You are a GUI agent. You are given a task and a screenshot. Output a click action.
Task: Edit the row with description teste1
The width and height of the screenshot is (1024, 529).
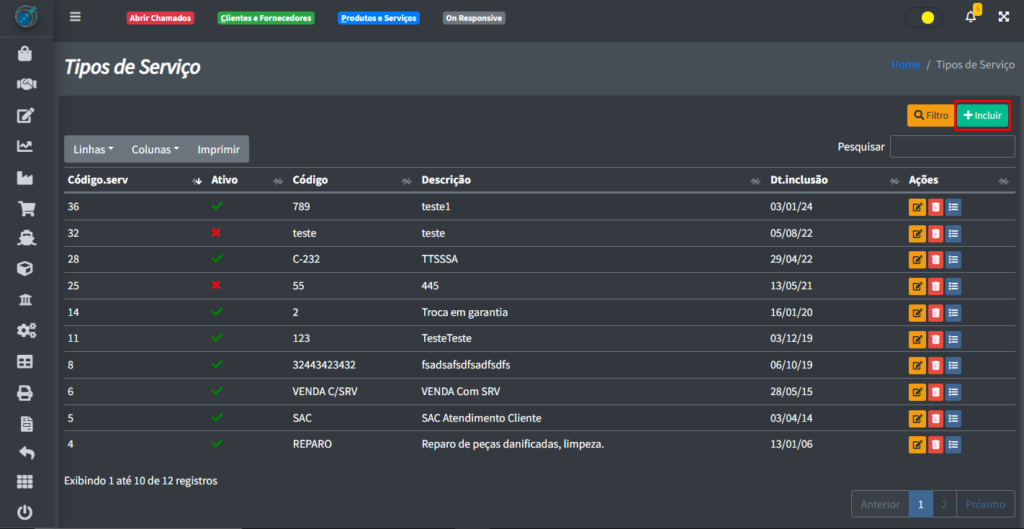pyautogui.click(x=917, y=207)
